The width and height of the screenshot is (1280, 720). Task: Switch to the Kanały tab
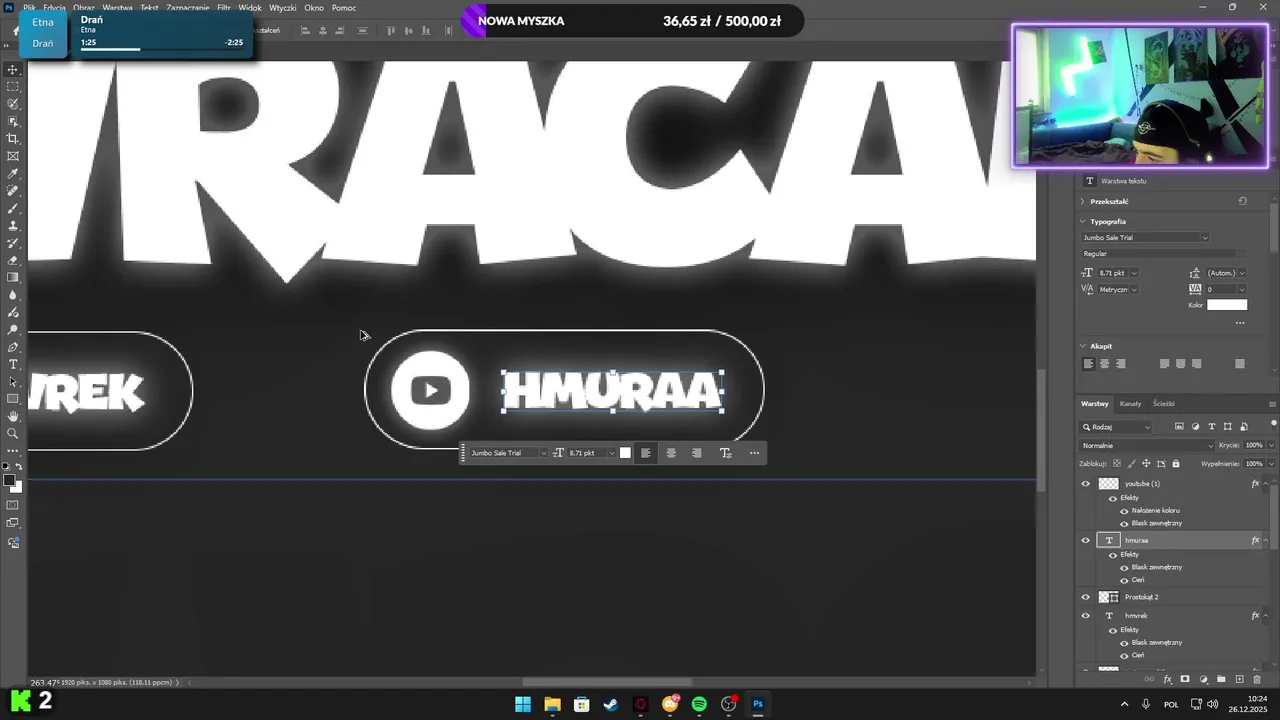pyautogui.click(x=1131, y=404)
